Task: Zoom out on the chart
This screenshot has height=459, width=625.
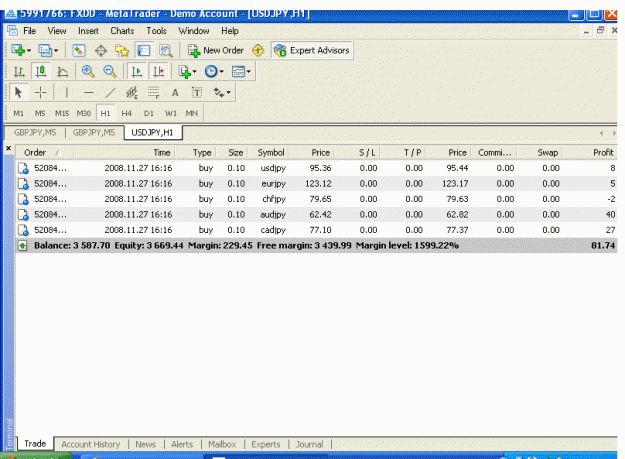Action: (109, 72)
